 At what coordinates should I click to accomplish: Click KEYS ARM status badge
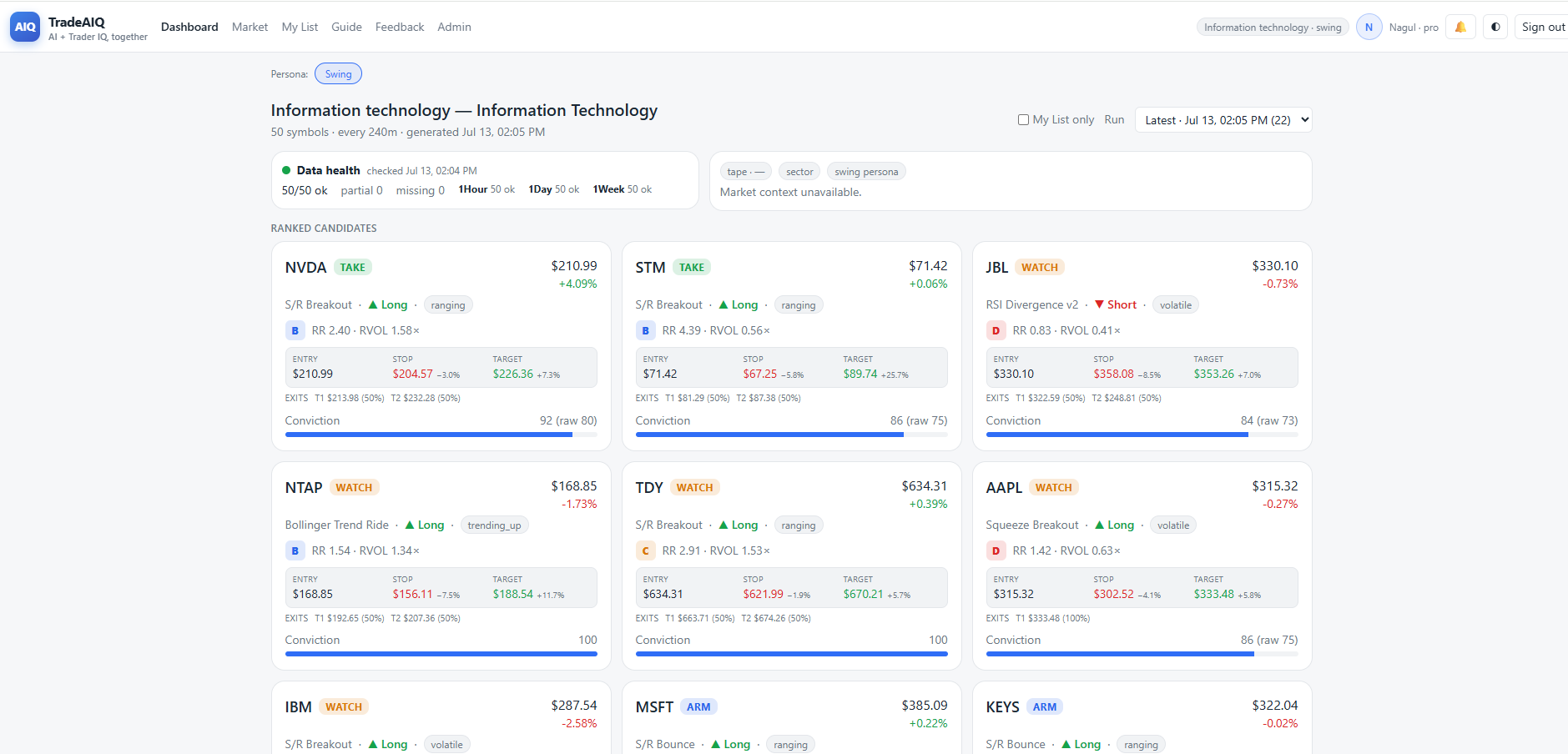click(x=1045, y=706)
